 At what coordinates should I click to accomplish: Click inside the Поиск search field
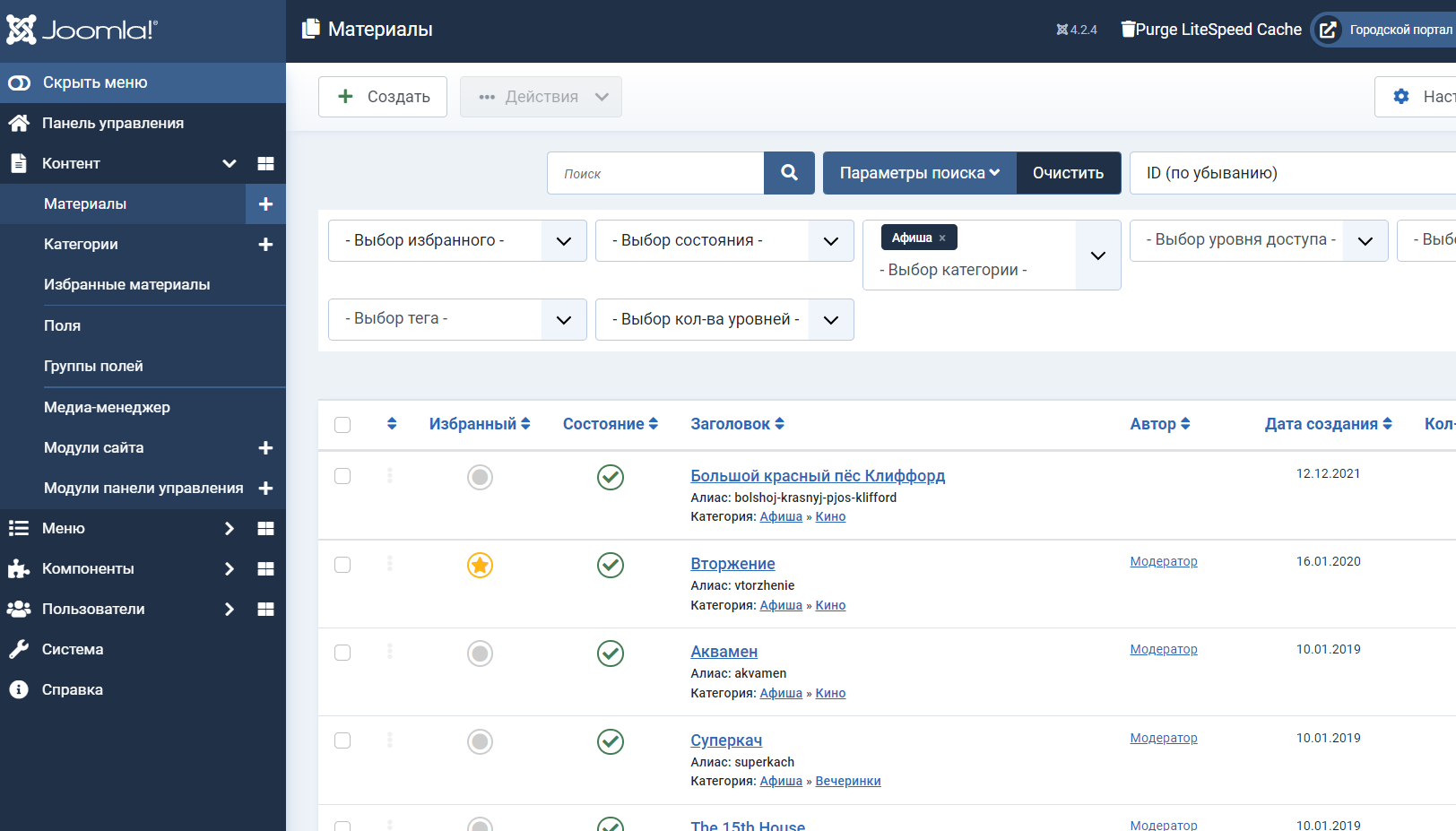(x=655, y=173)
